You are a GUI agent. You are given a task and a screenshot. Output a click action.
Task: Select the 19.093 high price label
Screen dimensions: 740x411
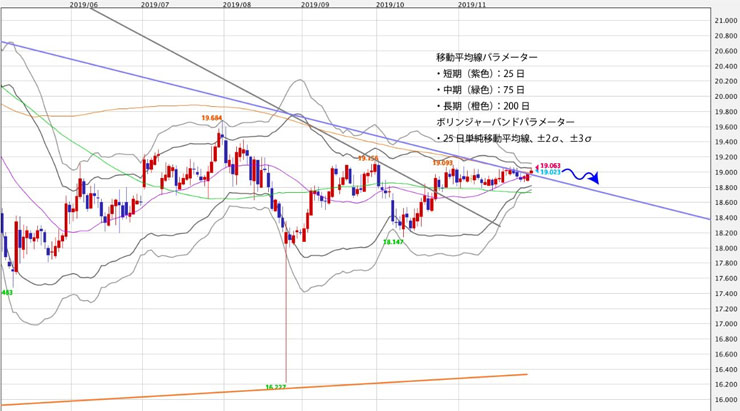[442, 163]
